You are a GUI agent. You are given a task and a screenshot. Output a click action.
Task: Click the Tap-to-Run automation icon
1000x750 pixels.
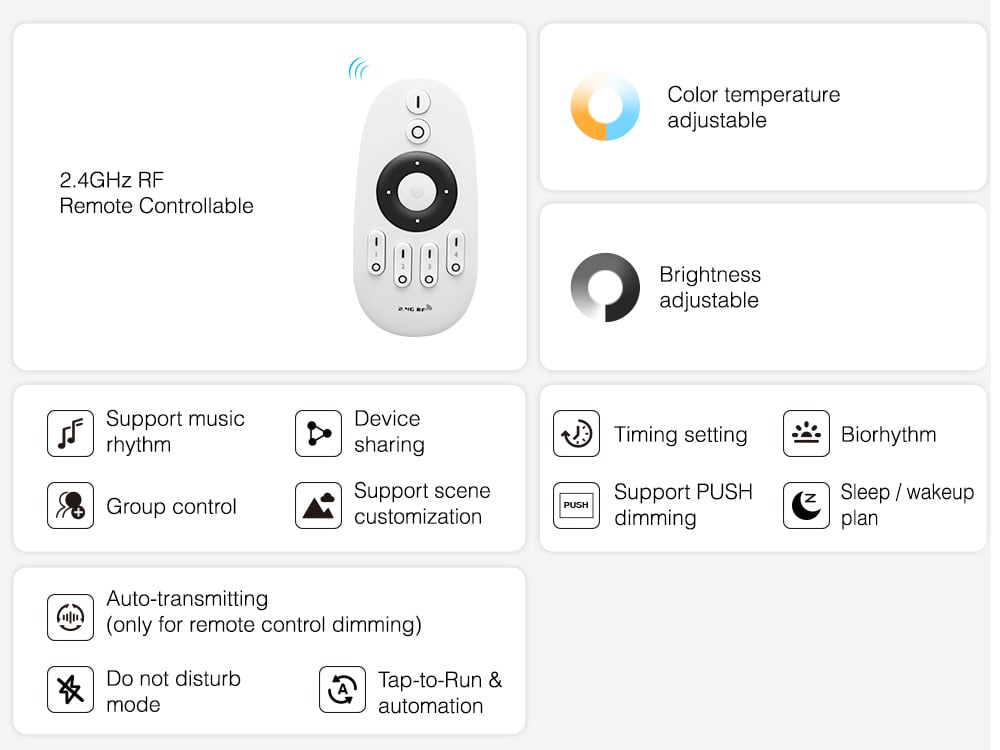pos(342,689)
